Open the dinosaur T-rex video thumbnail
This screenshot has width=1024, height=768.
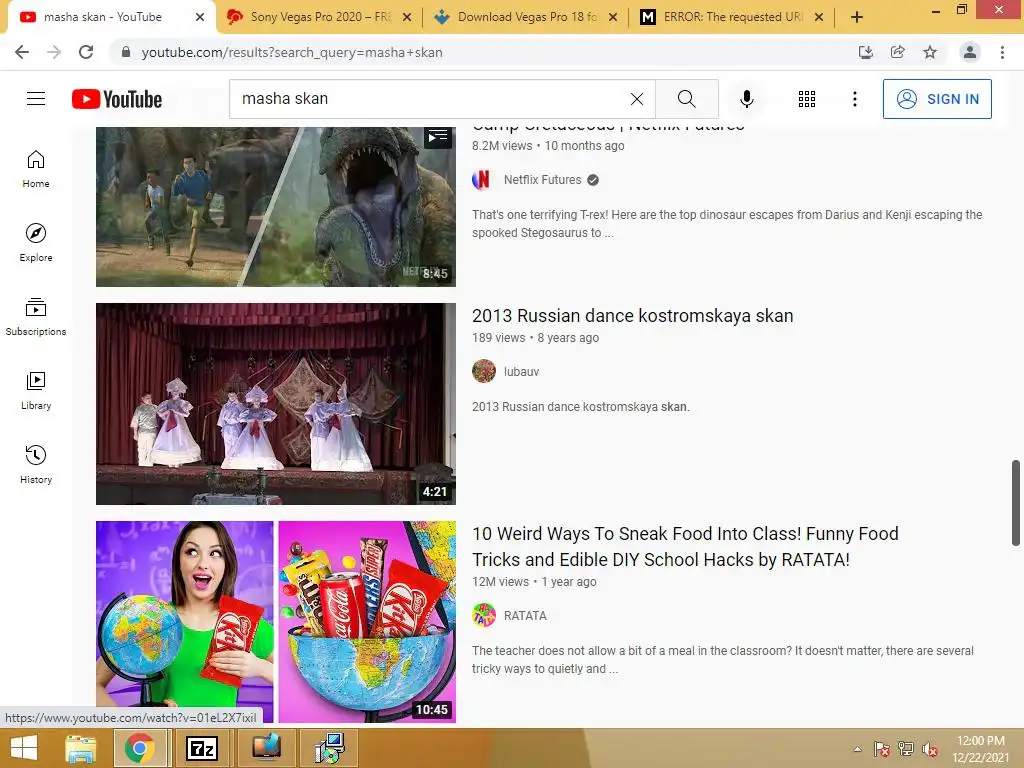pyautogui.click(x=276, y=206)
